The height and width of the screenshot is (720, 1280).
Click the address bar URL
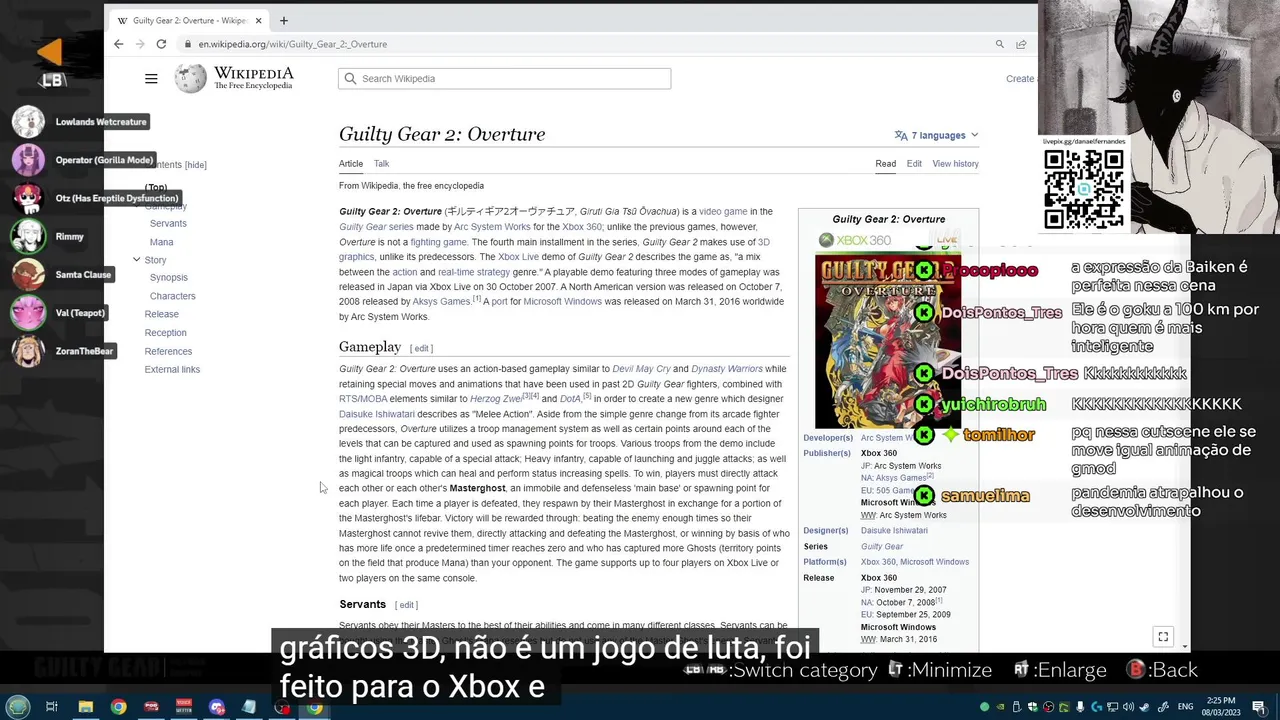(292, 44)
